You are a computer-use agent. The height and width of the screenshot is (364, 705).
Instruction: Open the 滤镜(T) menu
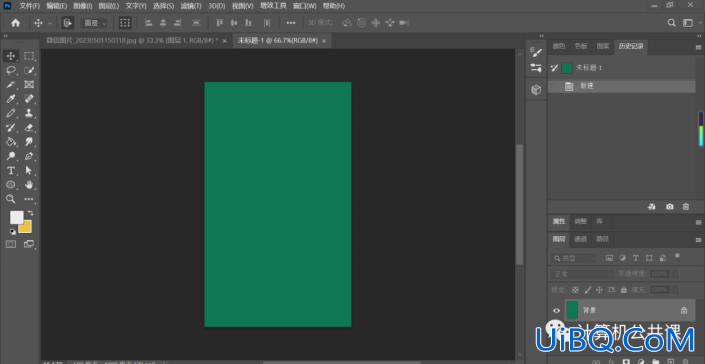click(191, 6)
